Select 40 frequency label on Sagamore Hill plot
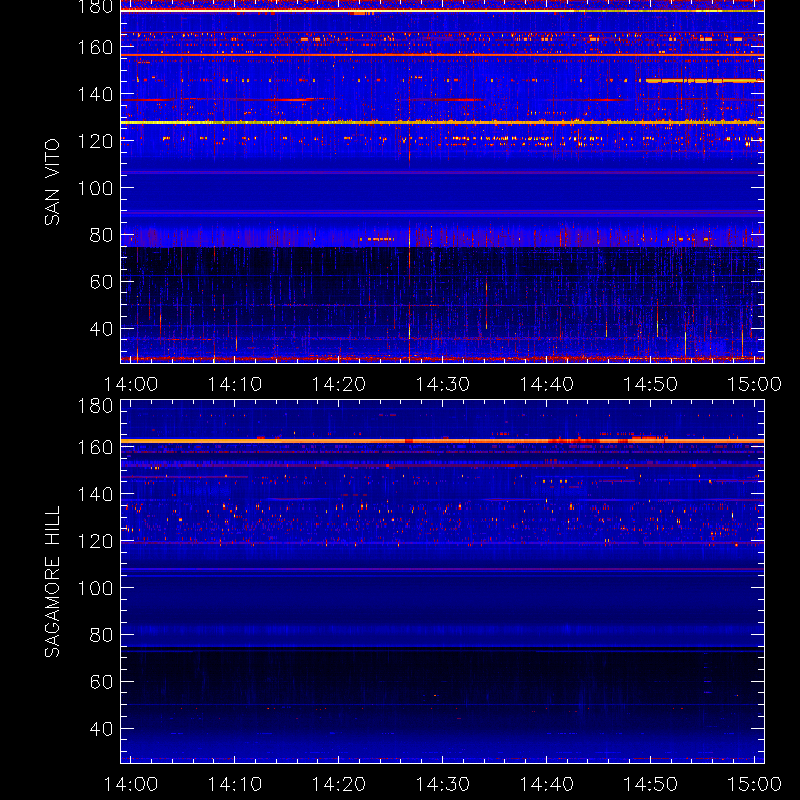The height and width of the screenshot is (800, 800). (x=101, y=729)
